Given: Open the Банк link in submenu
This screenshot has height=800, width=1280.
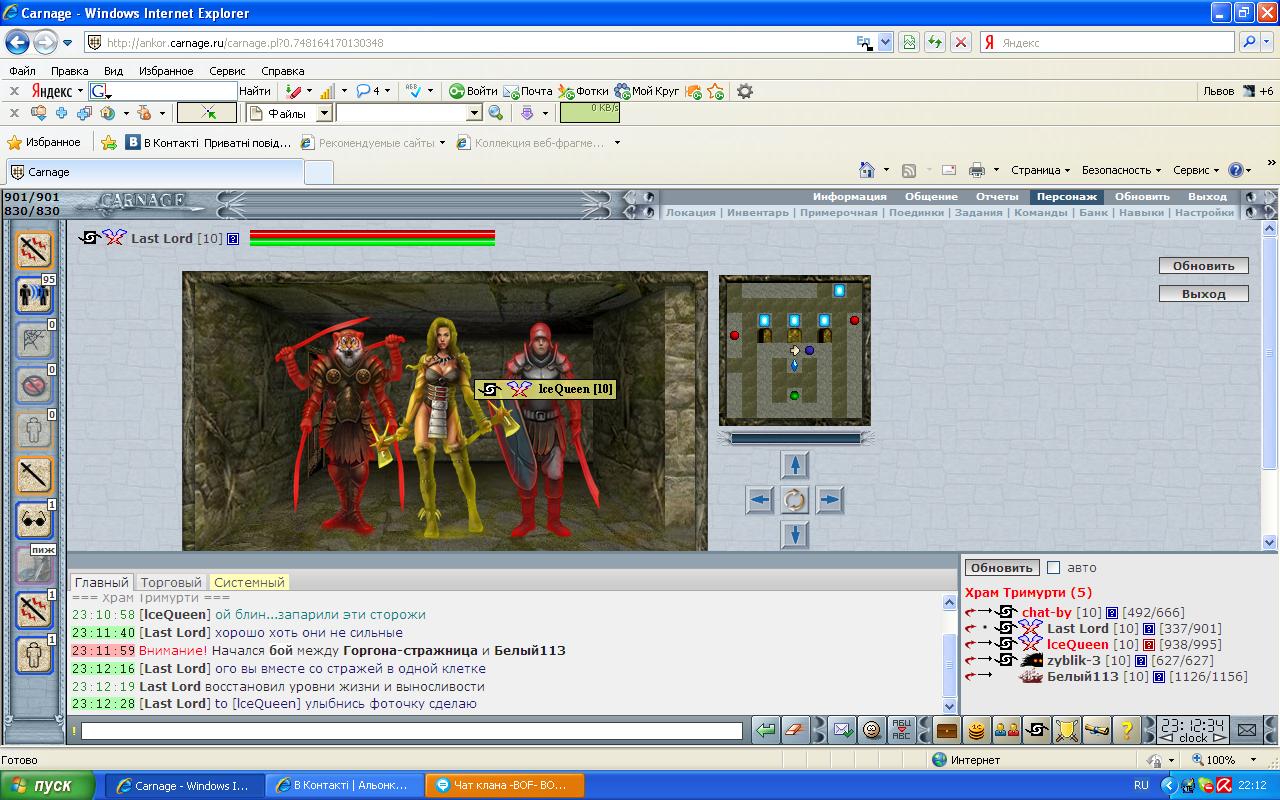Looking at the screenshot, I should 1093,212.
